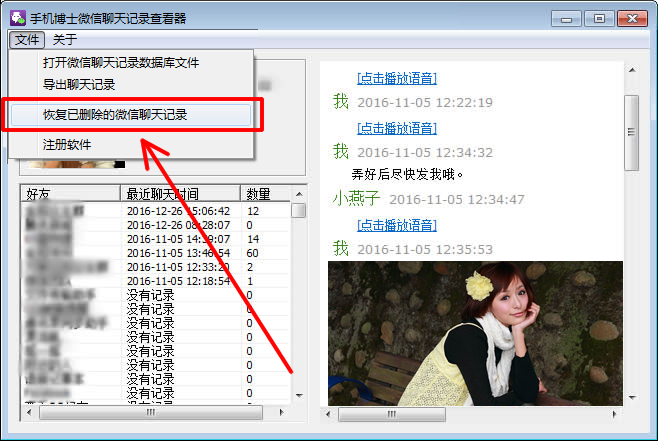Click friend list scroll up arrow
658x441 pixels.
click(x=299, y=194)
